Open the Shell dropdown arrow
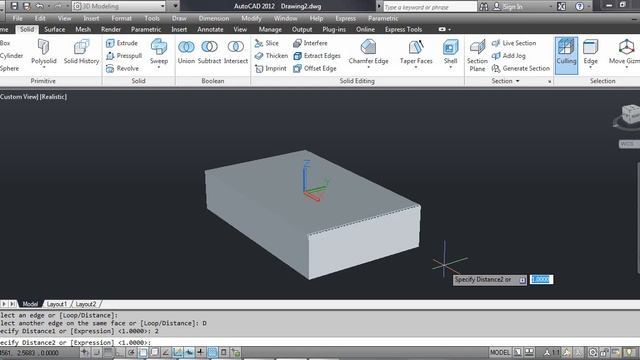This screenshot has height=360, width=640. click(x=450, y=68)
